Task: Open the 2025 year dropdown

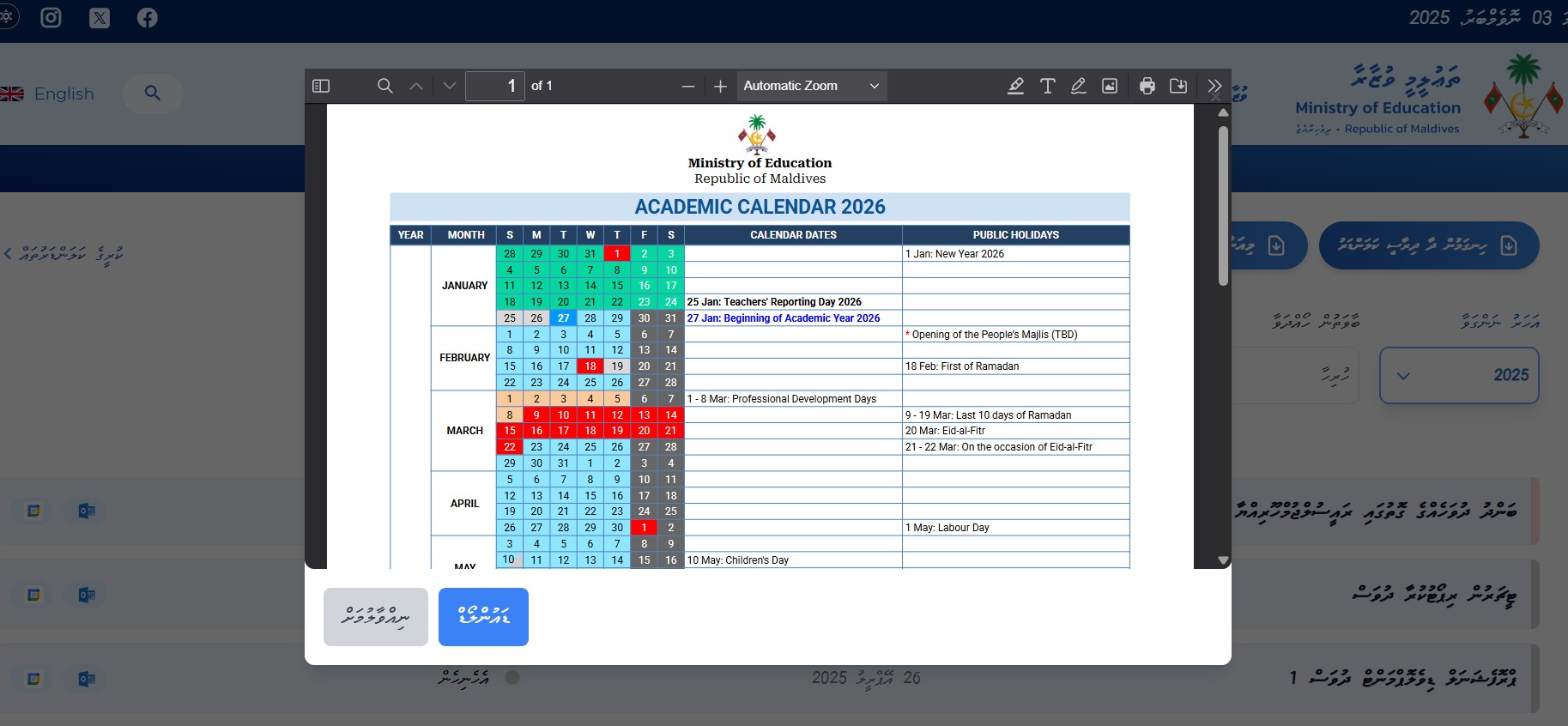Action: (1458, 375)
